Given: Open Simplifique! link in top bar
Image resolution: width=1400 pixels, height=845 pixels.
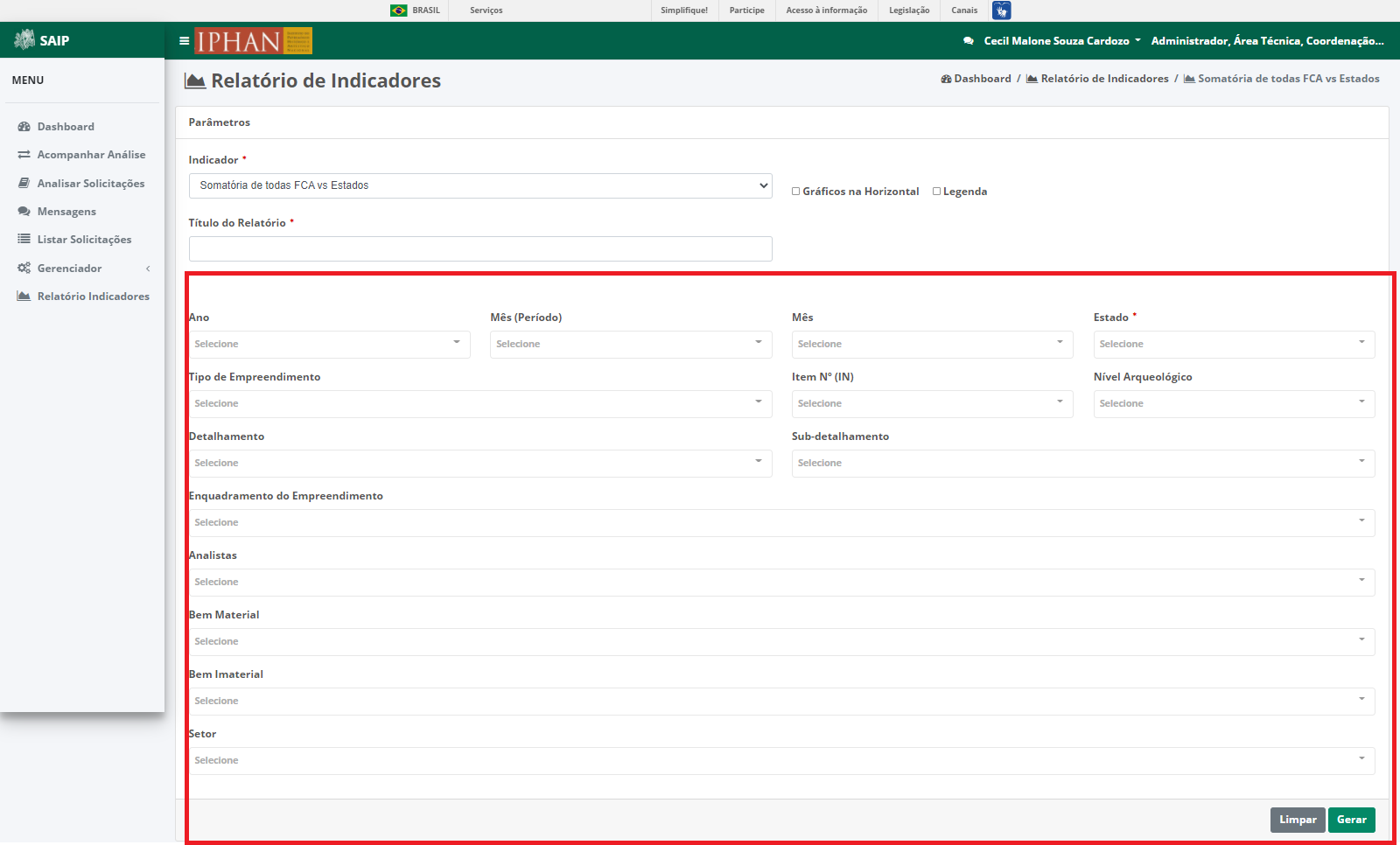Looking at the screenshot, I should click(x=684, y=10).
